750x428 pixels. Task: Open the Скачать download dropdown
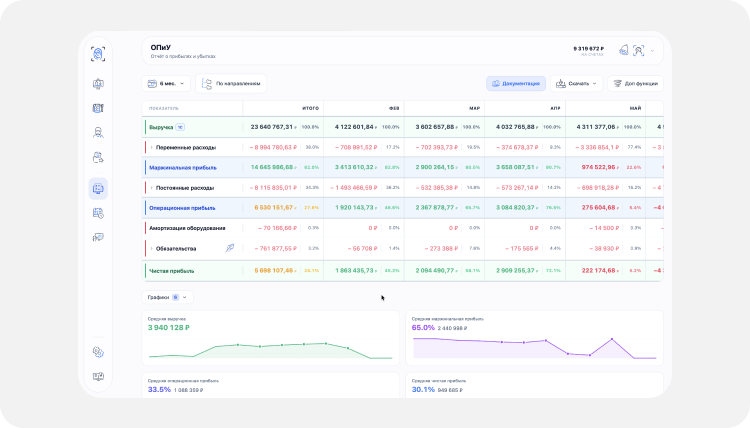(576, 84)
